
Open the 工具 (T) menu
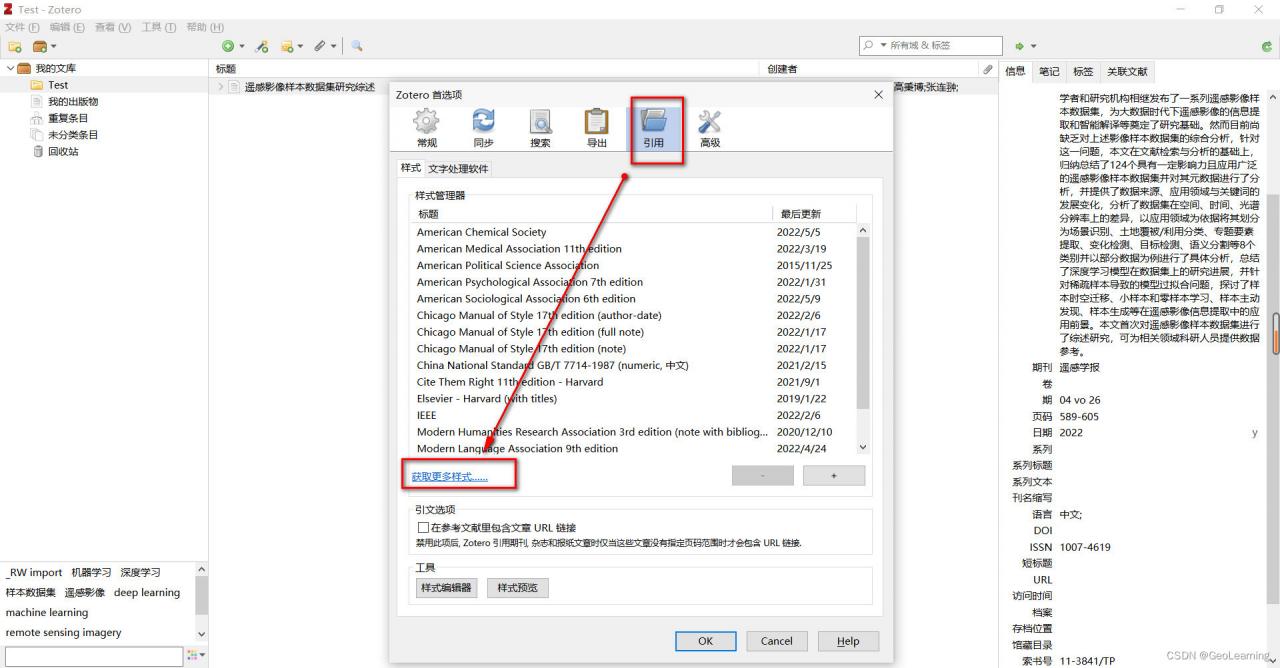click(x=159, y=27)
